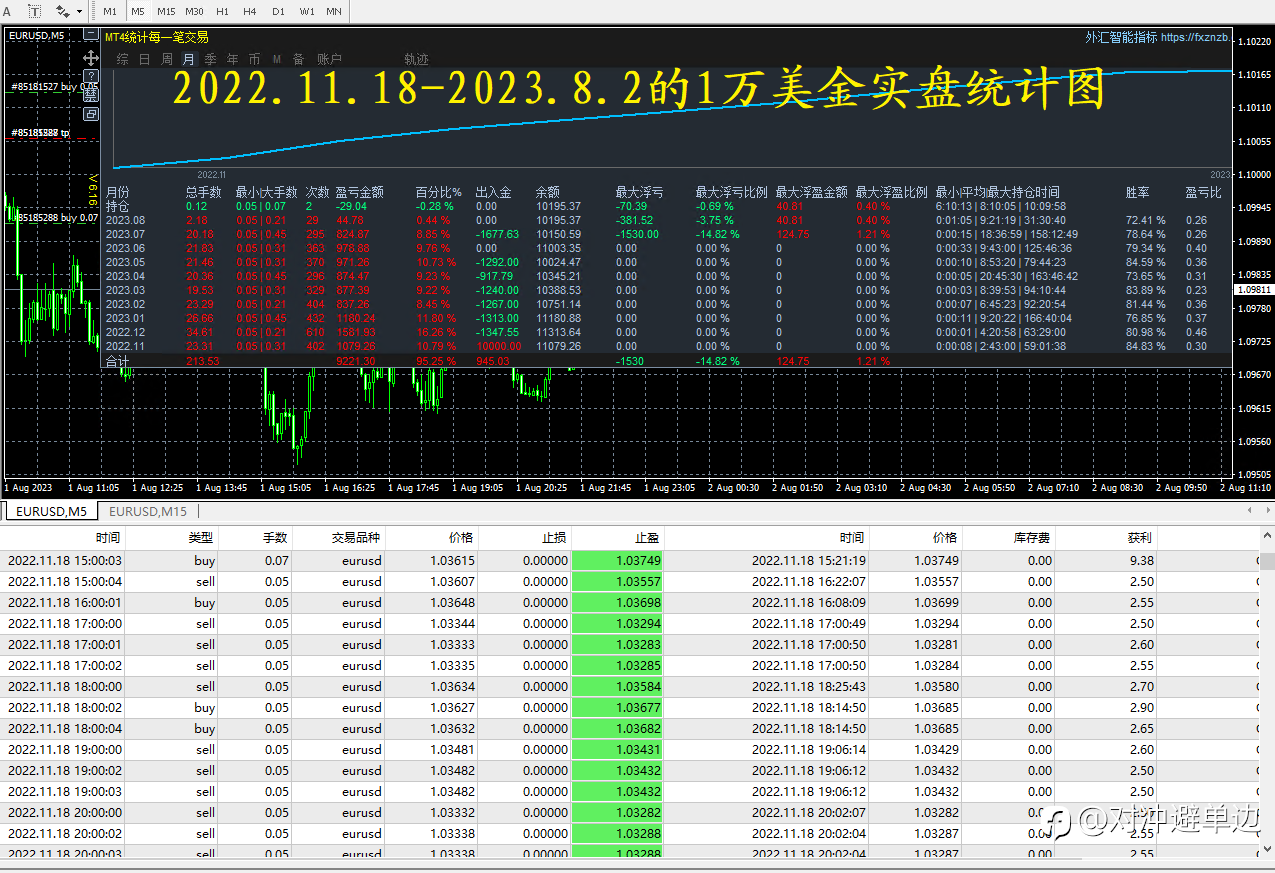This screenshot has width=1275, height=873.
Task: Open the https://fxznzb website link
Action: (1196, 37)
